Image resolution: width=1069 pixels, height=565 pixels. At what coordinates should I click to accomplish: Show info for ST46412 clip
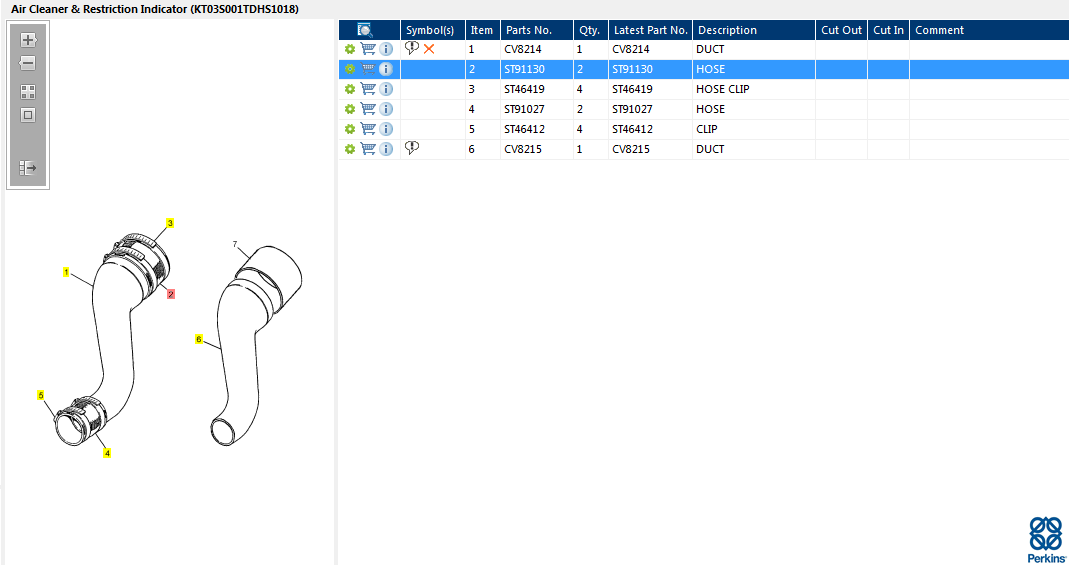[x=386, y=129]
